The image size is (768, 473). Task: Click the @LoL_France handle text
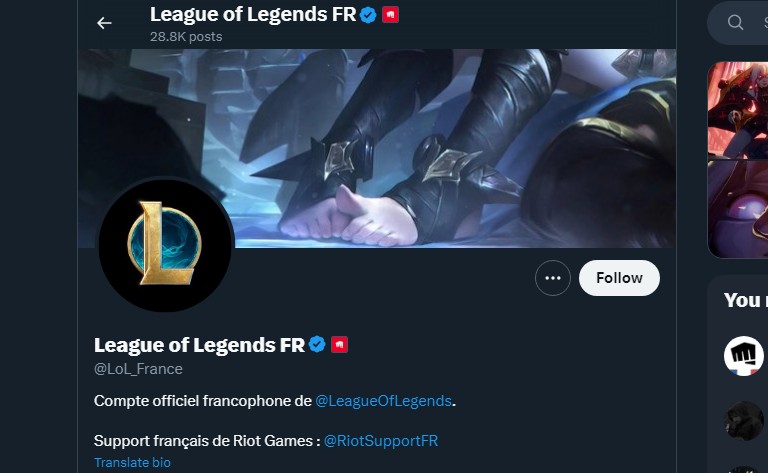[x=138, y=369]
